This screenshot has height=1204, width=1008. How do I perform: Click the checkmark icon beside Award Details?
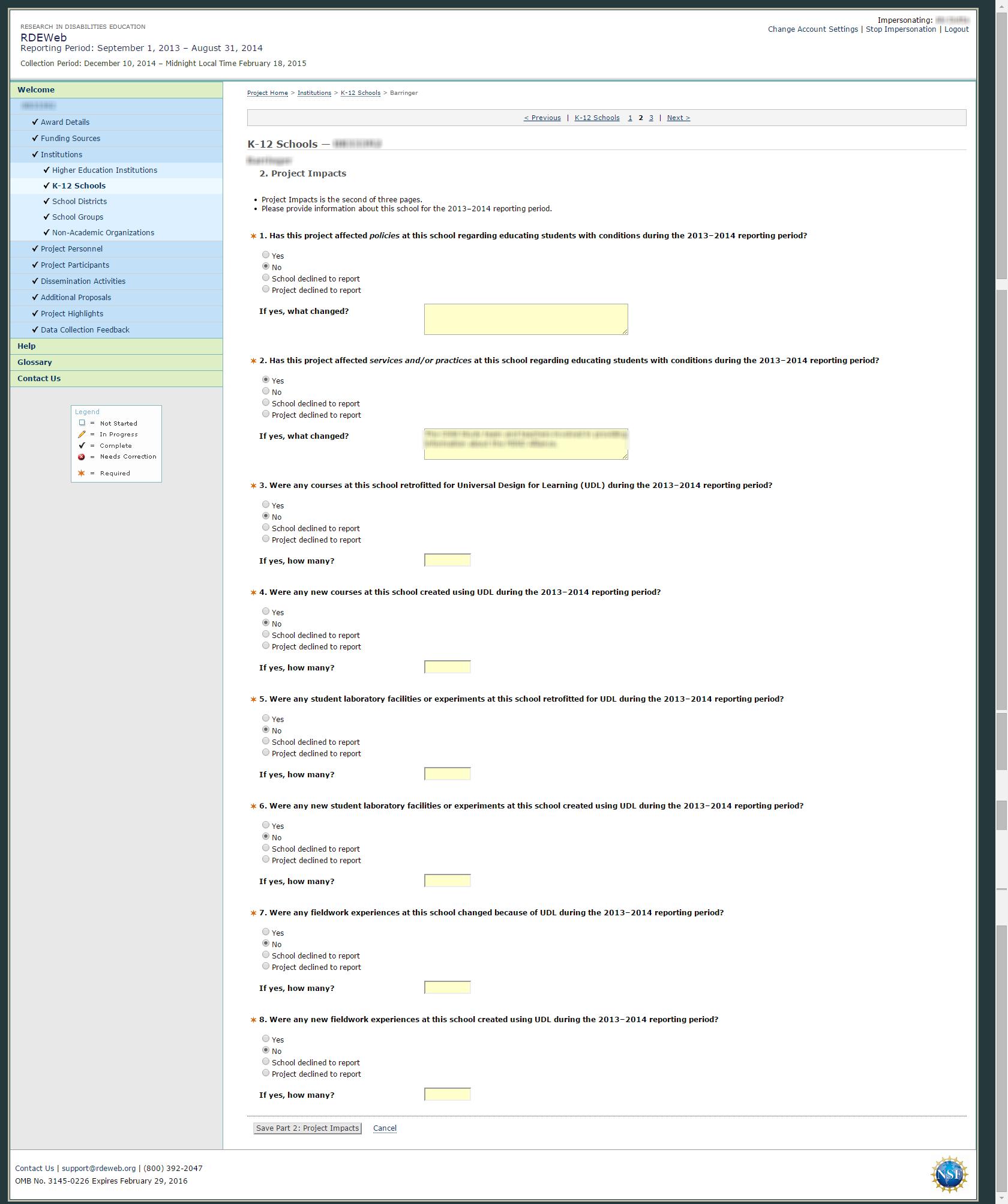point(35,122)
